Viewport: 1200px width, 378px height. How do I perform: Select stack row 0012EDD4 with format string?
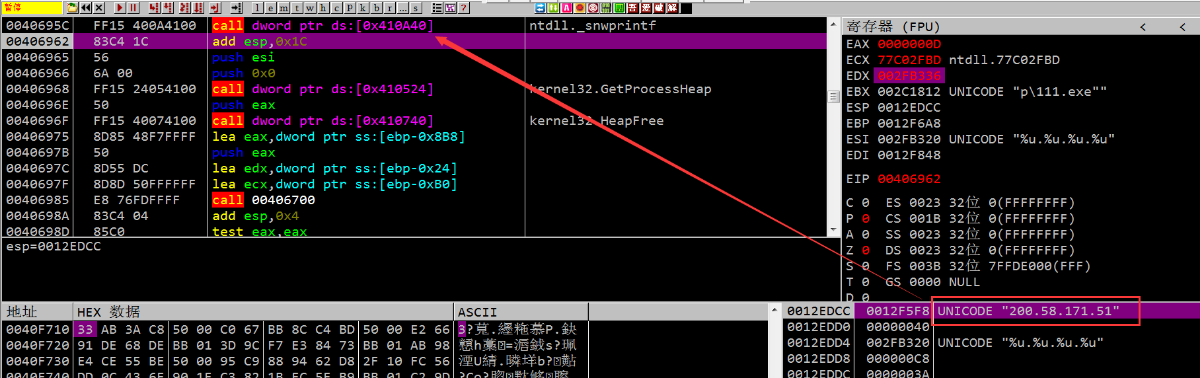990,342
